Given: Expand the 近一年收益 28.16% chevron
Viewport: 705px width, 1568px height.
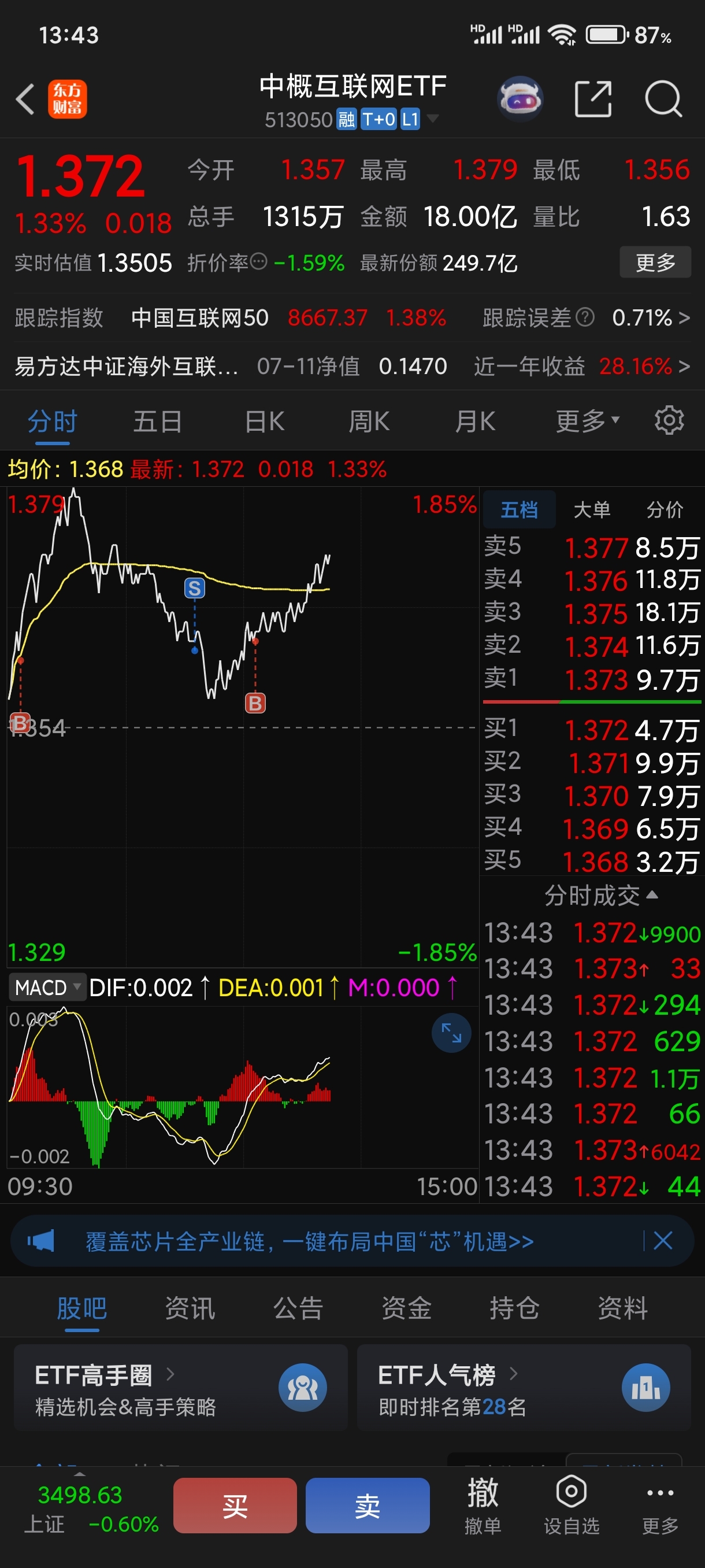Looking at the screenshot, I should [x=684, y=366].
